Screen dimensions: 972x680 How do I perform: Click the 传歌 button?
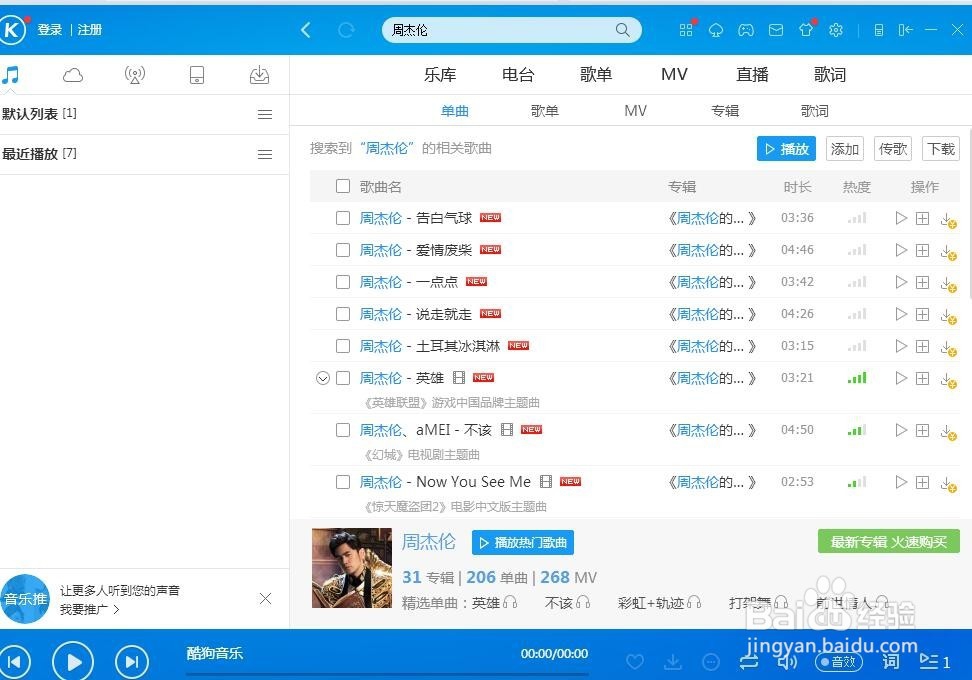tap(893, 149)
